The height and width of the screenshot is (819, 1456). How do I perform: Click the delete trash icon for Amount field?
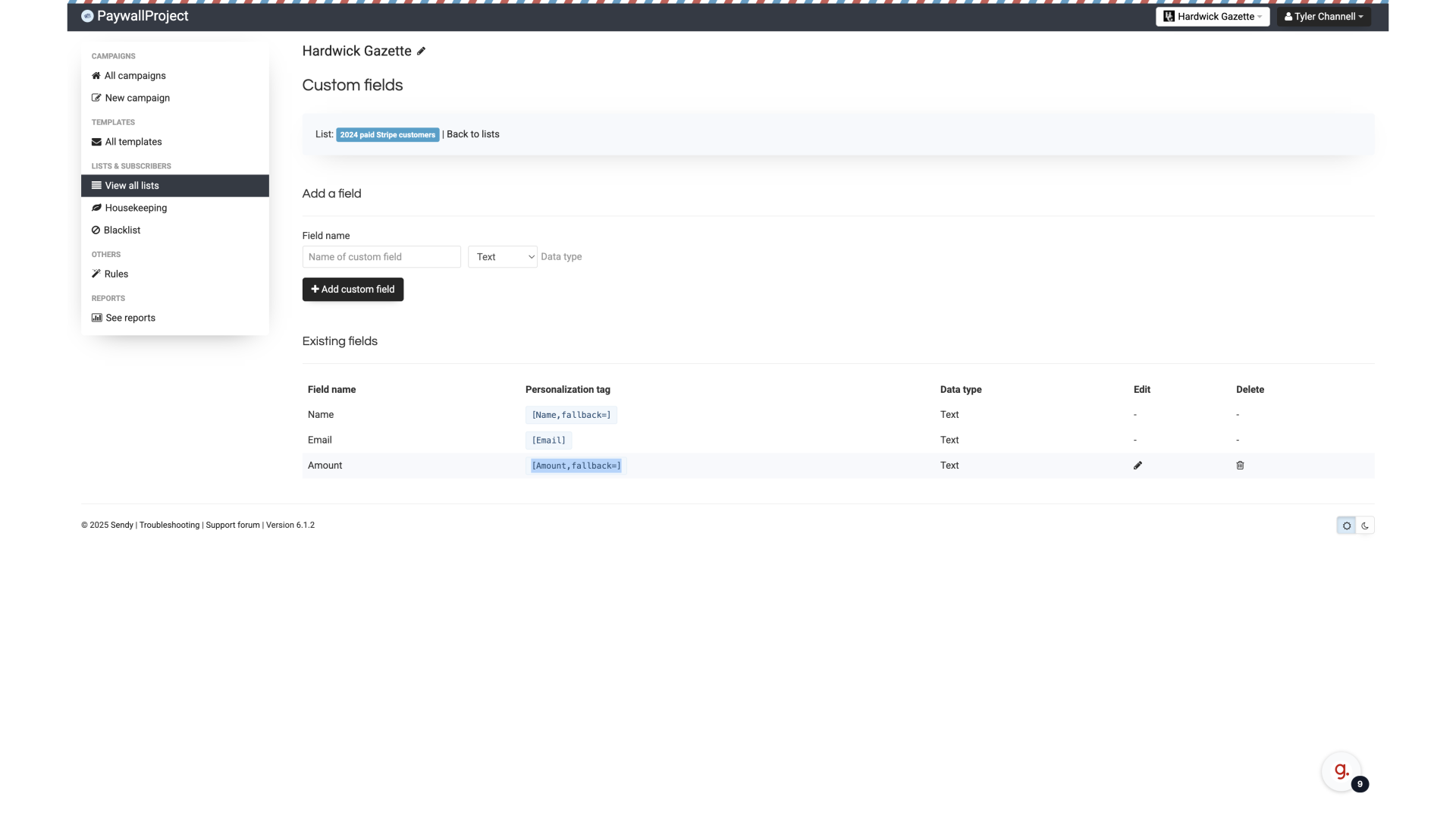point(1240,465)
